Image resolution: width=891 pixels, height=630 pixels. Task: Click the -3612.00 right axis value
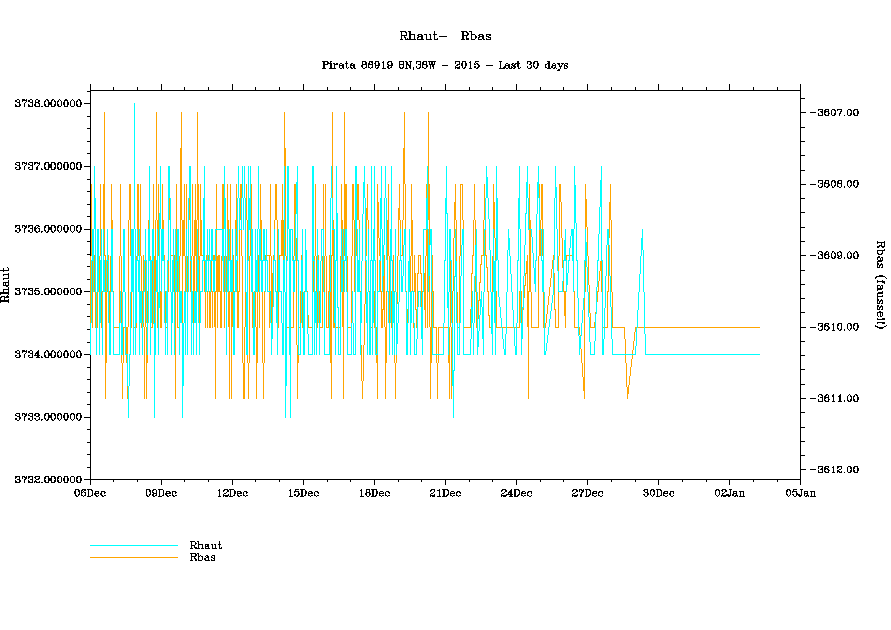(x=837, y=470)
